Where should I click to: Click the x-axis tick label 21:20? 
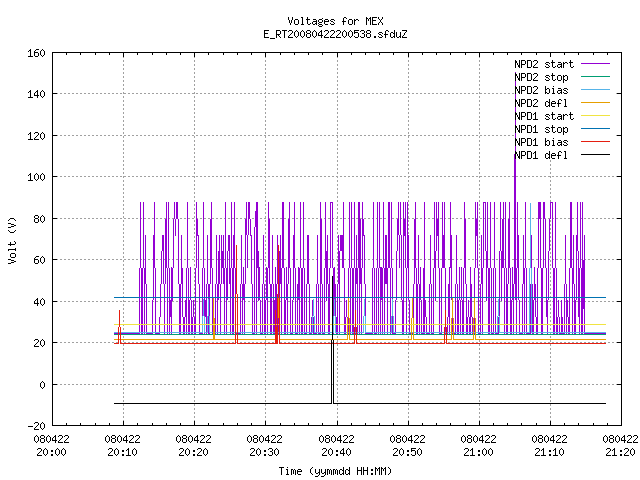620,452
